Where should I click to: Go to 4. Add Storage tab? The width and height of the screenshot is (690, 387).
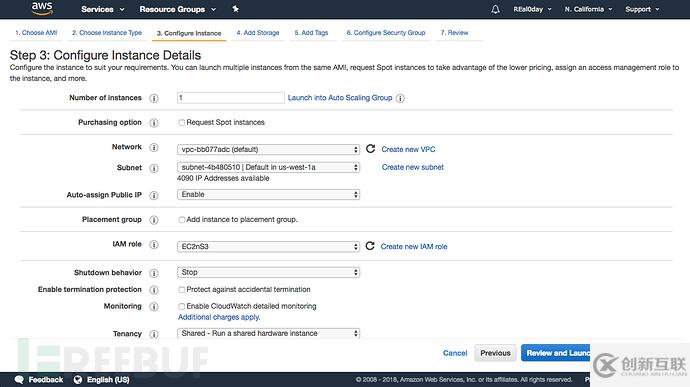[x=258, y=33]
